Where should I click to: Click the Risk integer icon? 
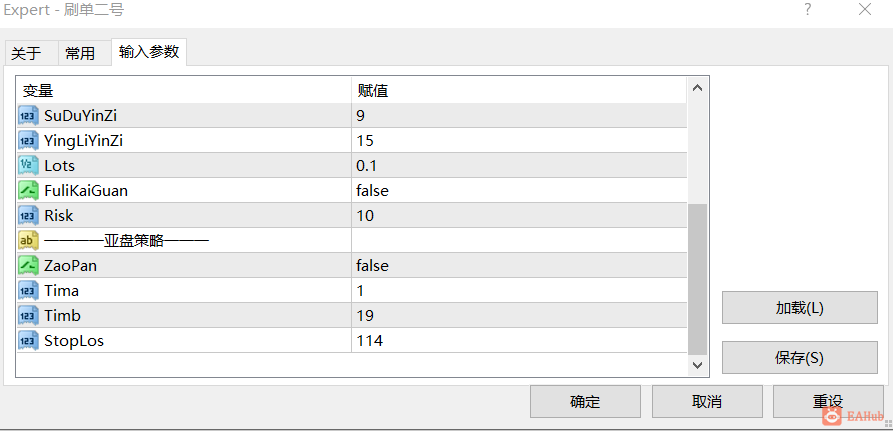(x=28, y=216)
